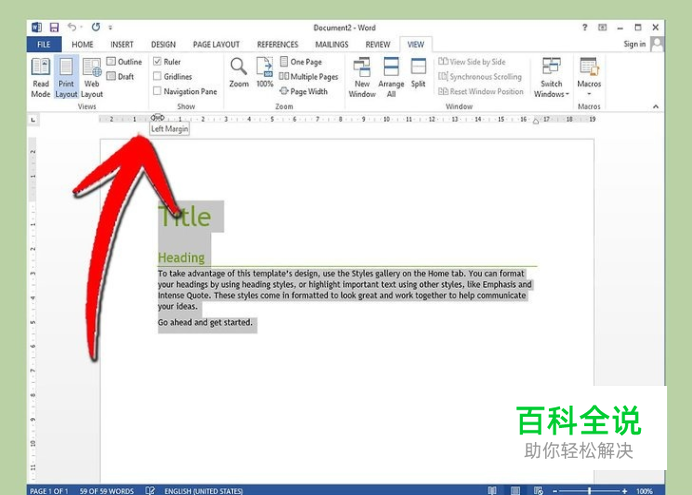Switch to Draft view
Screen dimensions: 692x495
(x=120, y=76)
